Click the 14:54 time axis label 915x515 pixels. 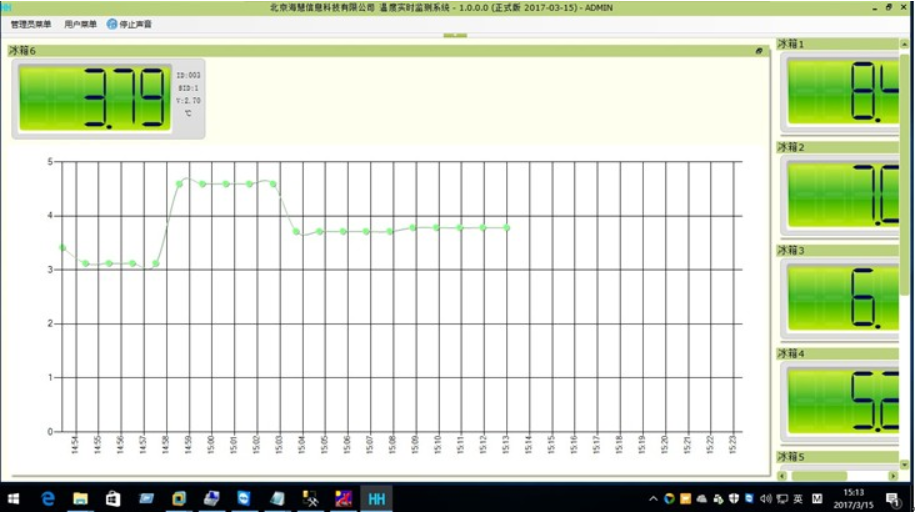[x=74, y=444]
